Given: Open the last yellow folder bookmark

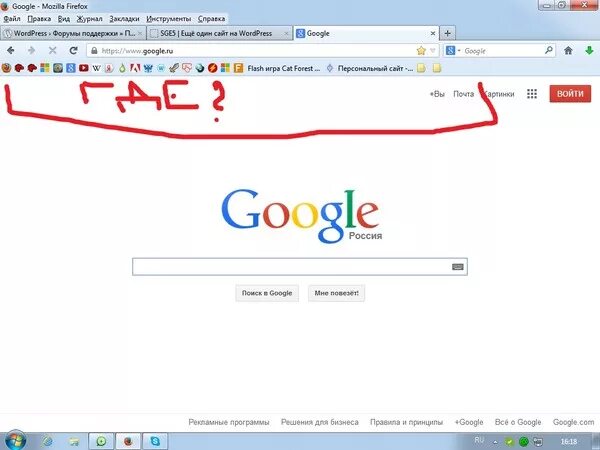Looking at the screenshot, I should [437, 68].
